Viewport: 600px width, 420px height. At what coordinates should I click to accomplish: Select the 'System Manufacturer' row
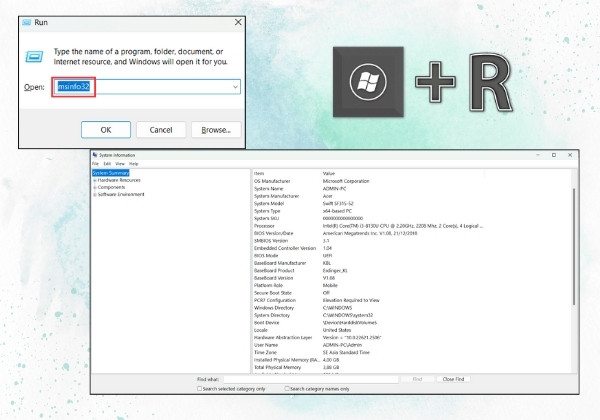pyautogui.click(x=412, y=196)
